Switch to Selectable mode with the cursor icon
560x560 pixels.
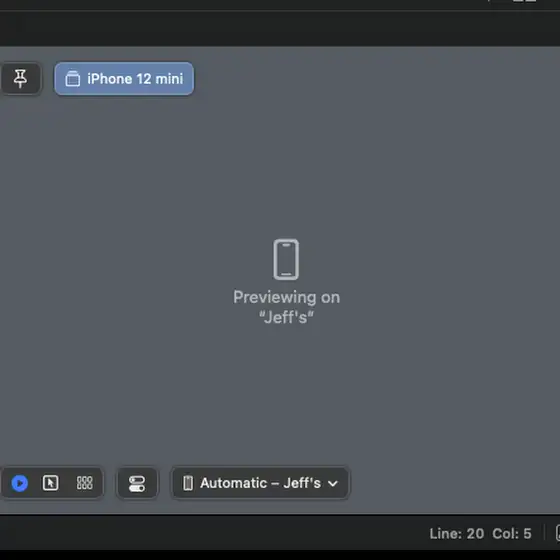pos(50,483)
